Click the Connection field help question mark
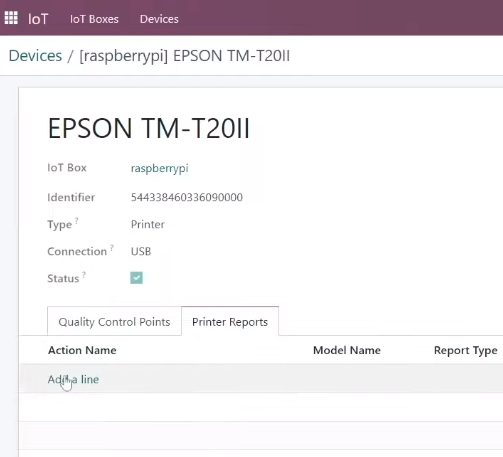The width and height of the screenshot is (503, 457). 112,247
